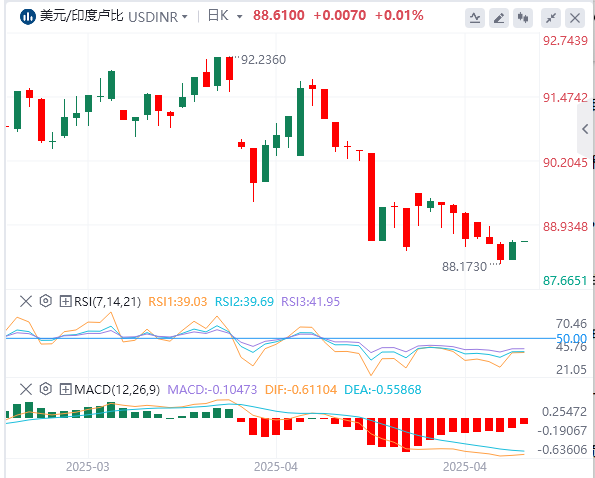Click the blue chart logo beside 美元/印度卢比

point(27,17)
